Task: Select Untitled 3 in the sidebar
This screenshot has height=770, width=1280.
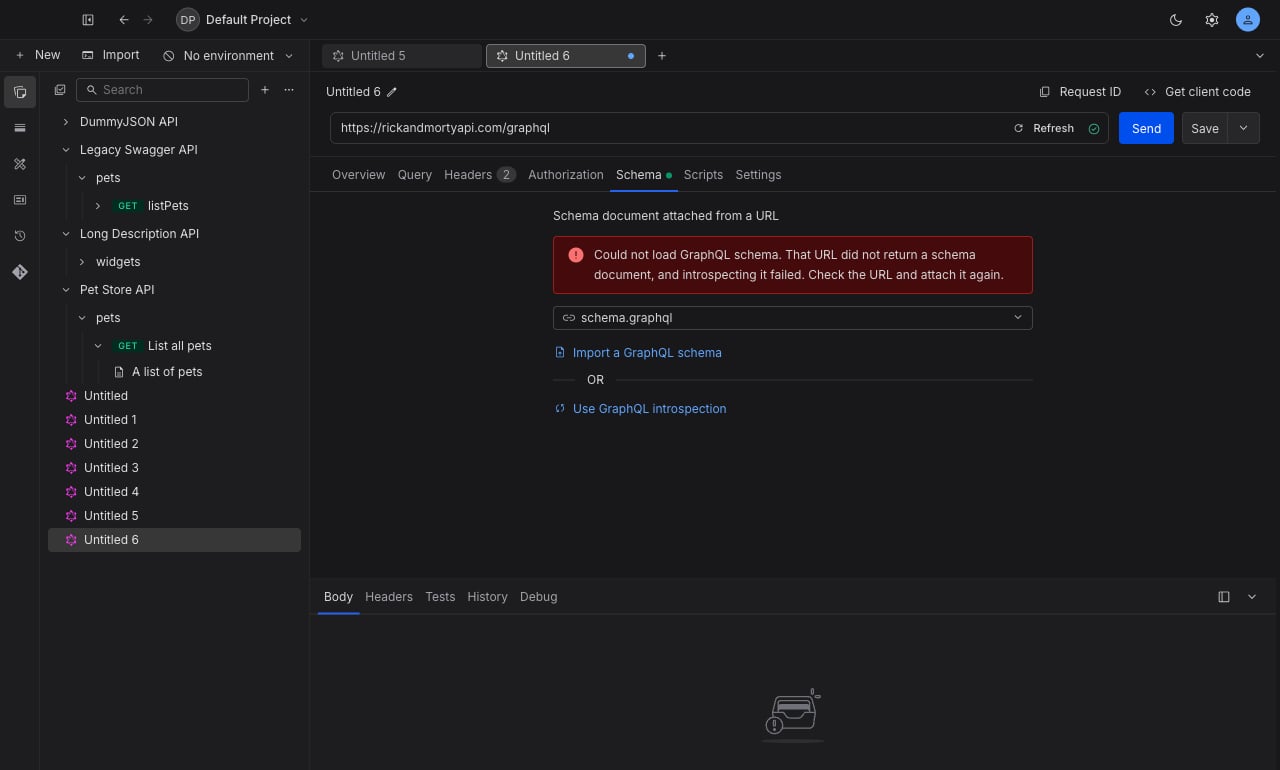Action: point(111,468)
